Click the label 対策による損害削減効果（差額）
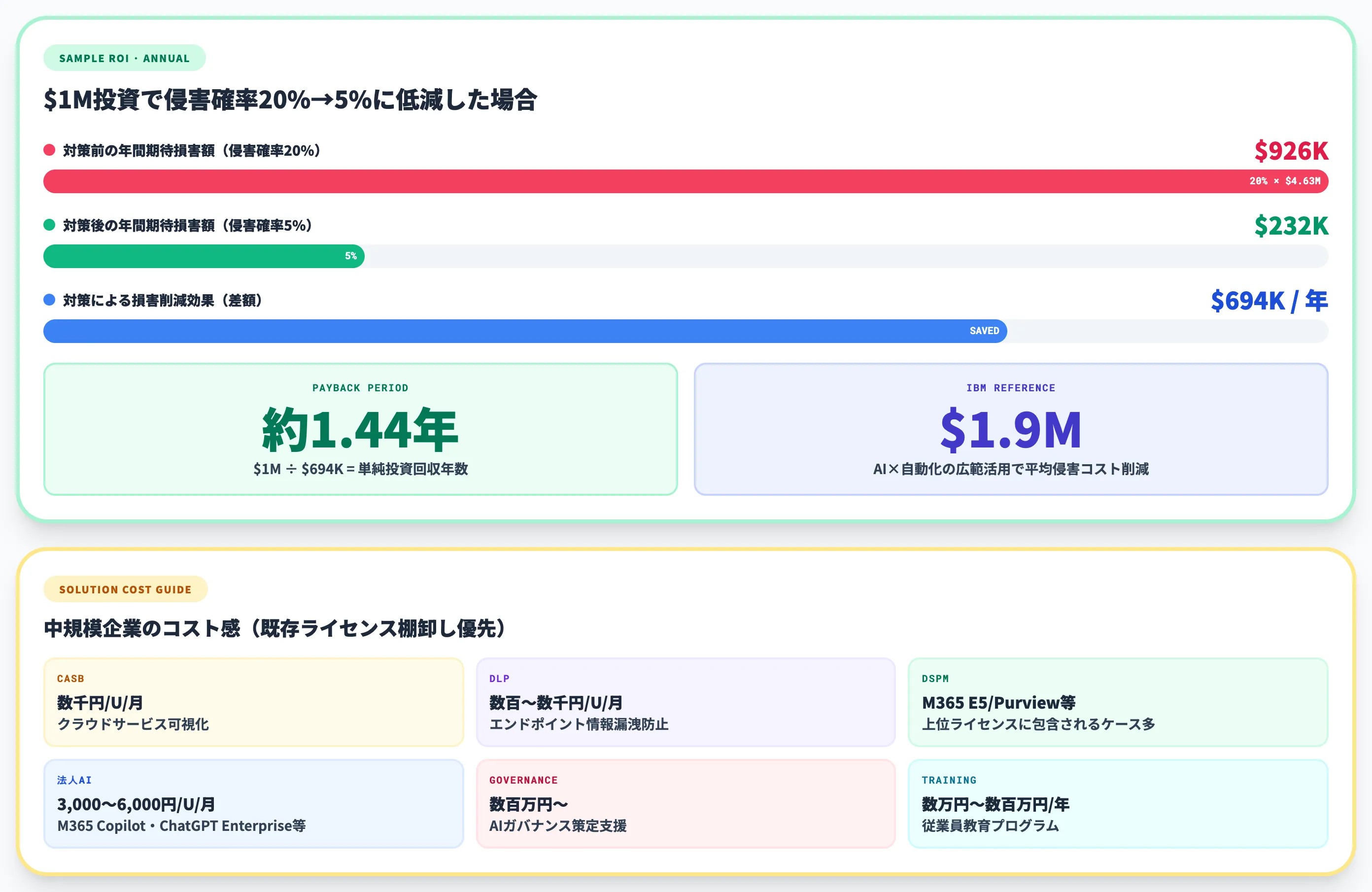Viewport: 1372px width, 892px height. tap(163, 301)
